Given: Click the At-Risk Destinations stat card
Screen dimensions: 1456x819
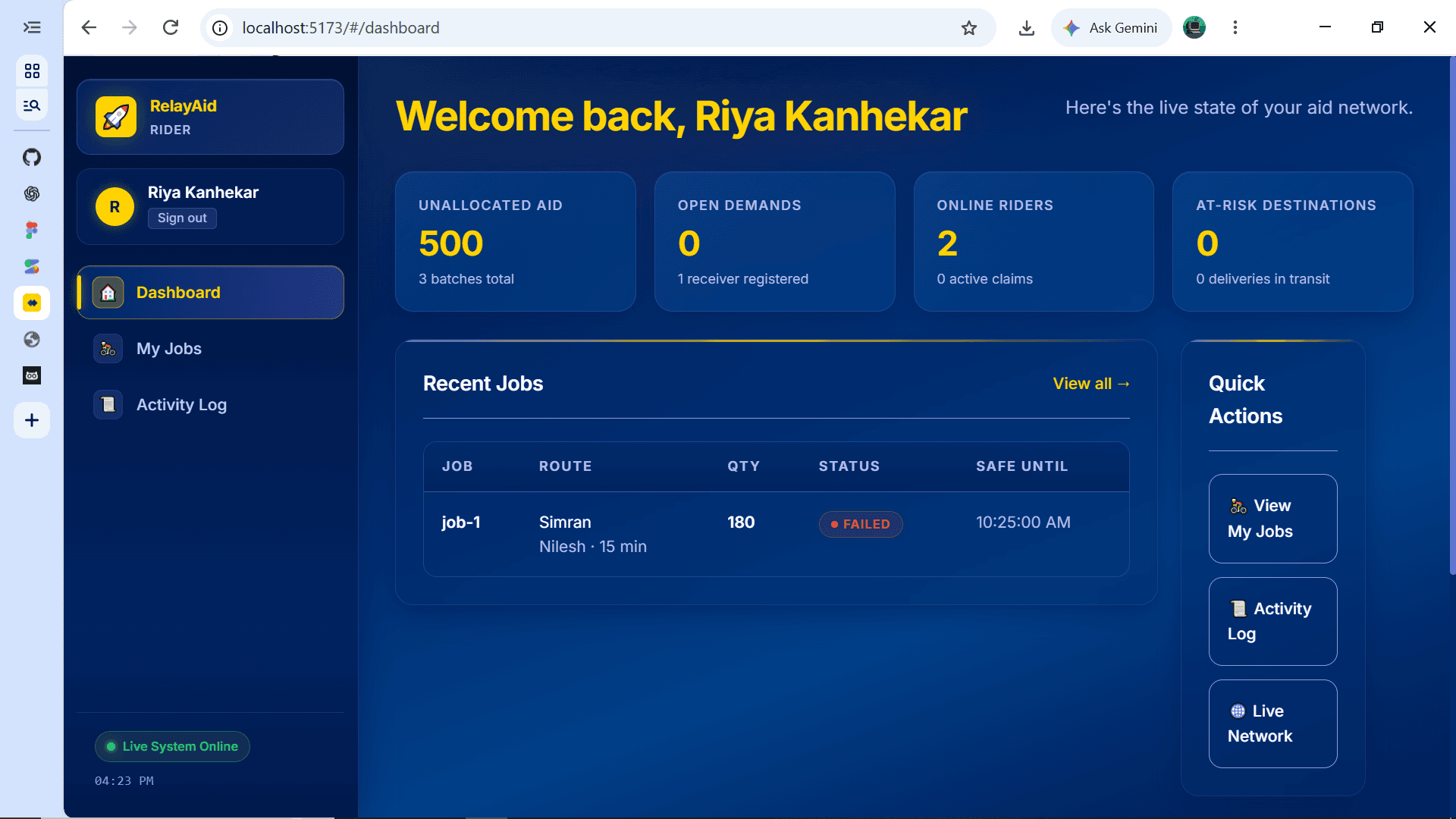Looking at the screenshot, I should point(1292,242).
